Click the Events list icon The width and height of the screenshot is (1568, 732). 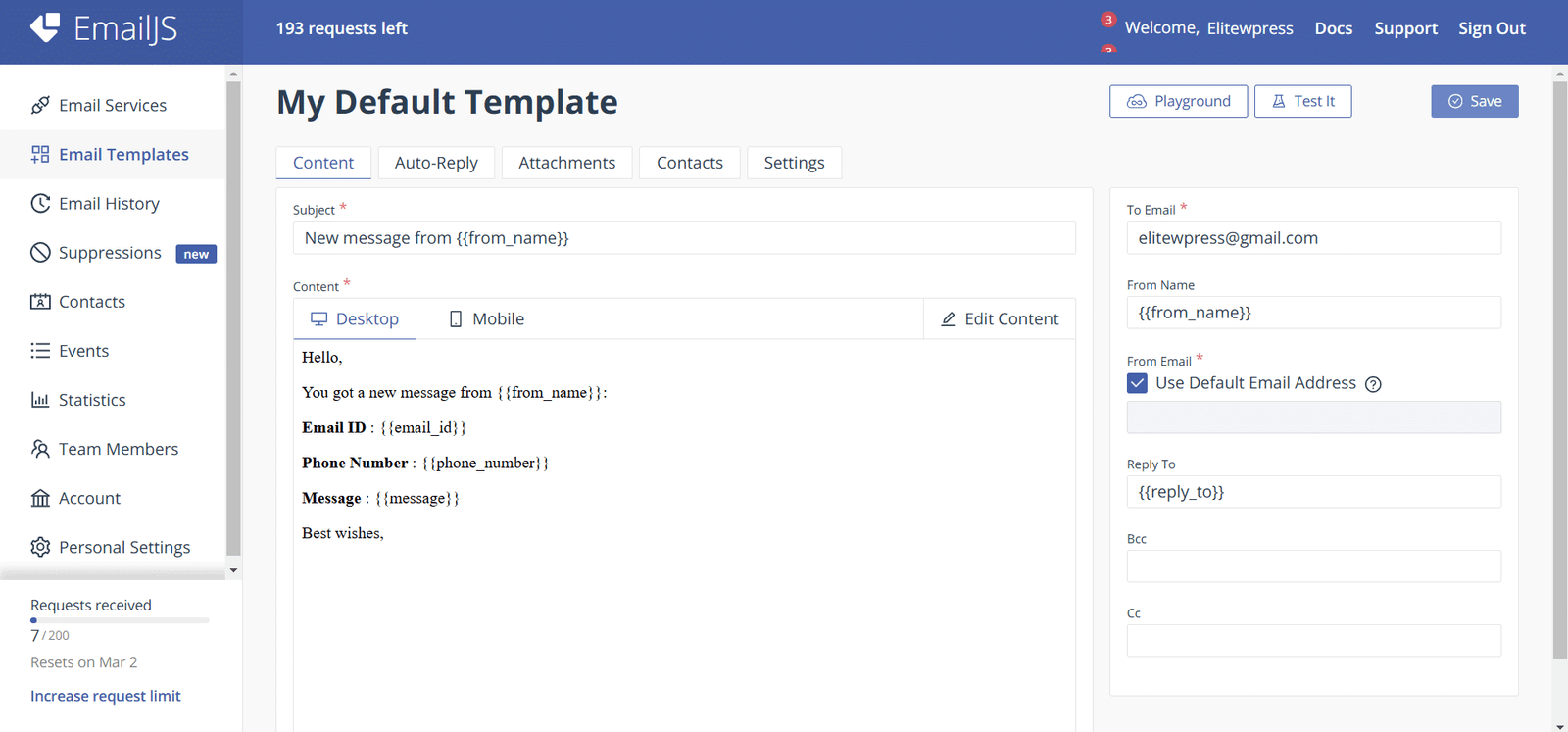point(40,350)
